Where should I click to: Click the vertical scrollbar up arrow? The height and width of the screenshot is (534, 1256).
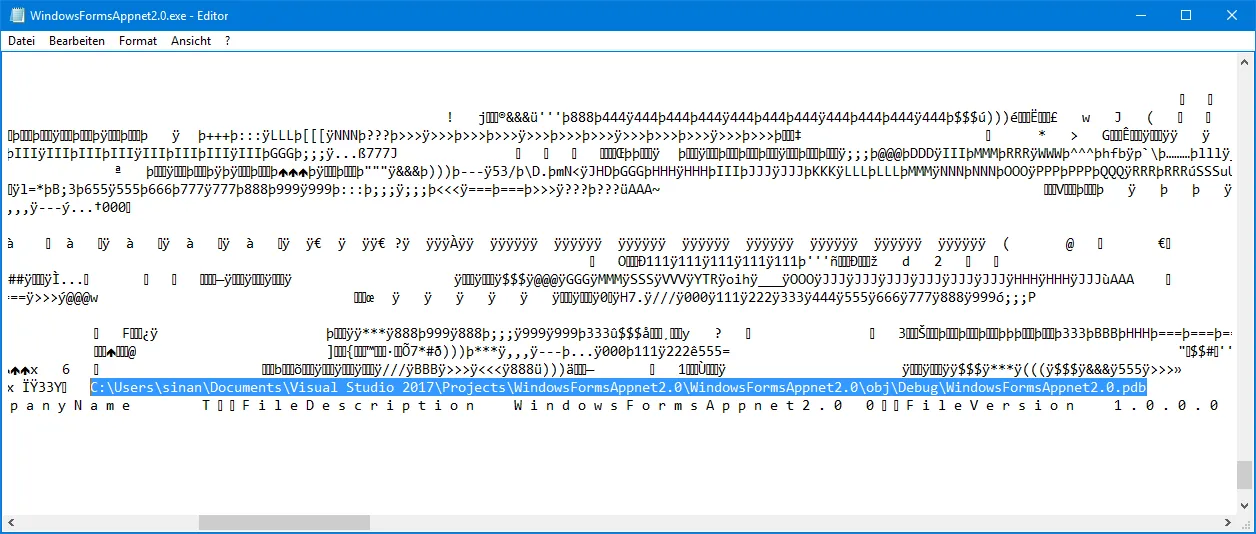click(x=1244, y=61)
